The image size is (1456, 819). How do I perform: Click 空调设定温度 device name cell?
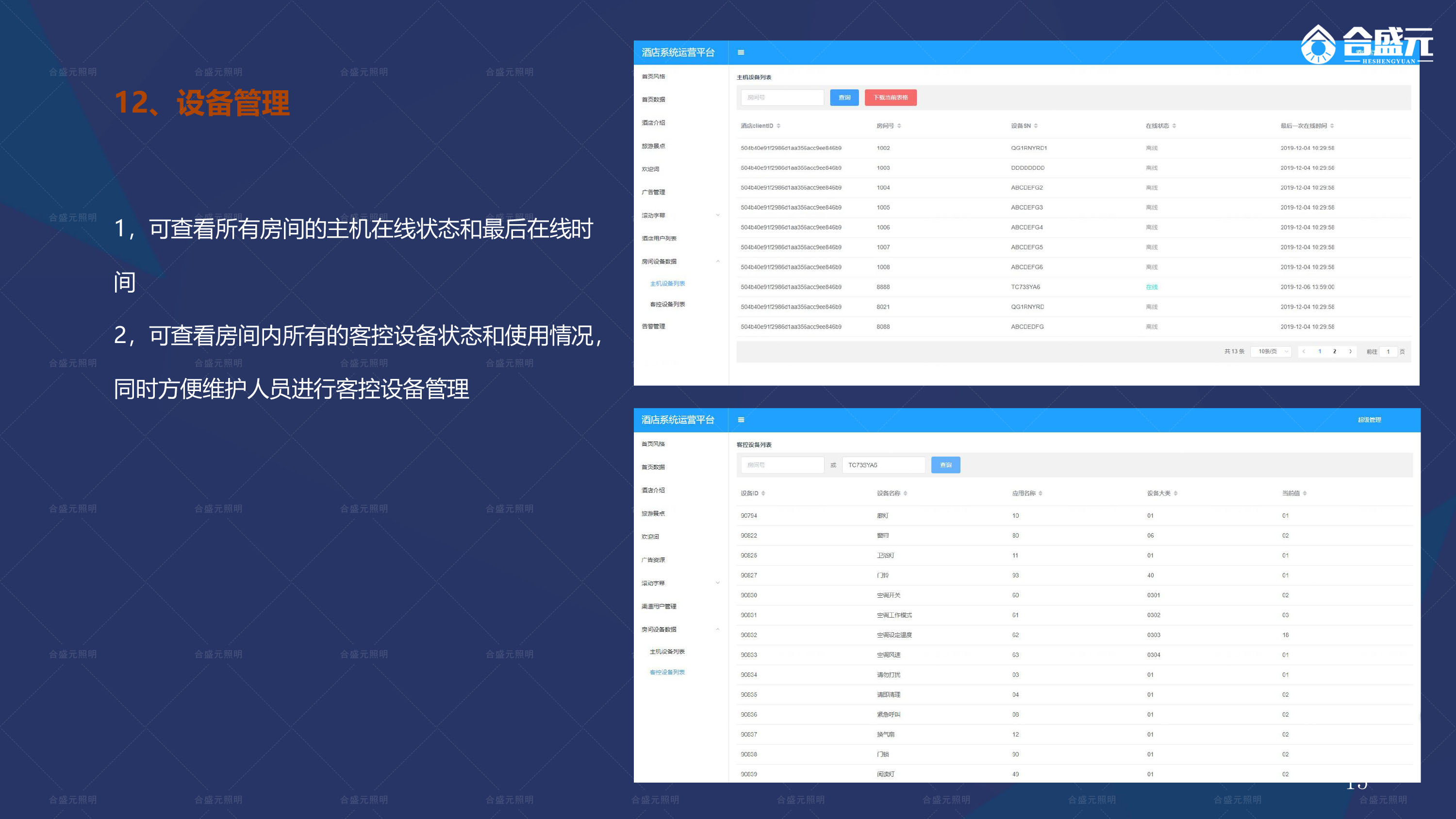pyautogui.click(x=894, y=635)
